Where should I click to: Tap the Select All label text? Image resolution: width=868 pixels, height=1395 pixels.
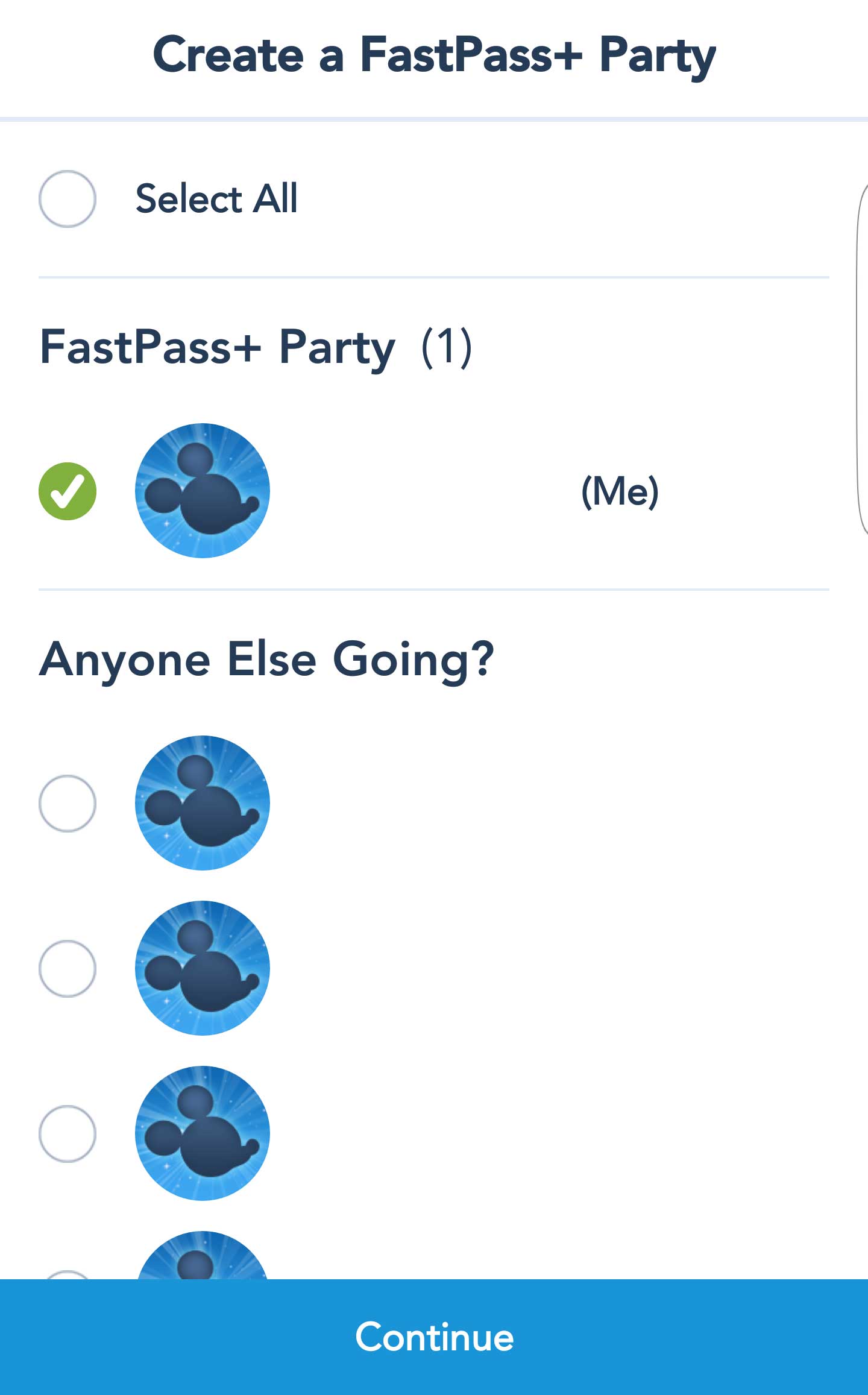coord(216,198)
